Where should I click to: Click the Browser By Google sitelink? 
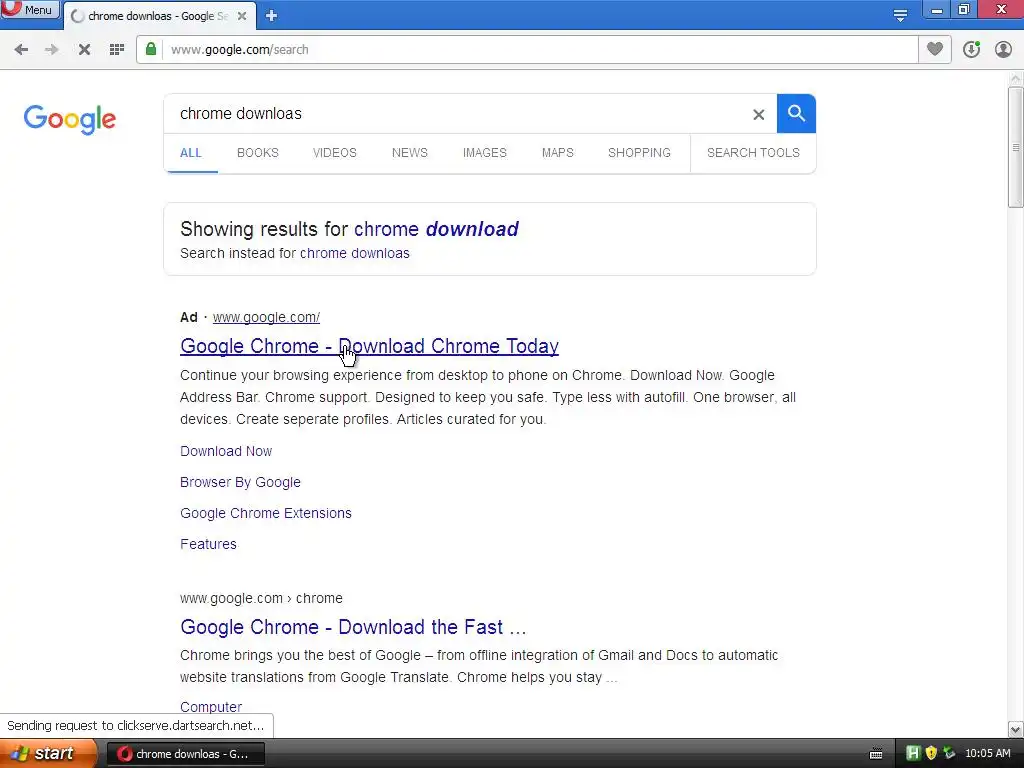click(240, 482)
